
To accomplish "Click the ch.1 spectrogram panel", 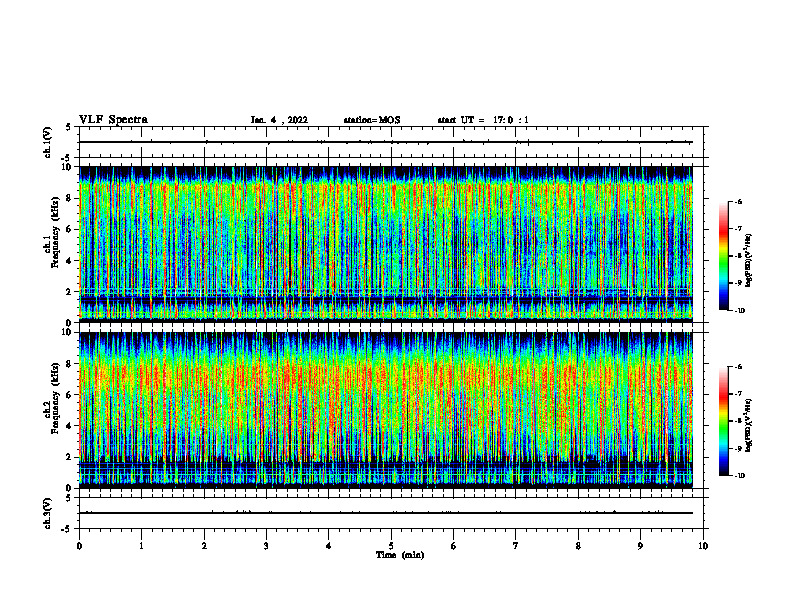I will click(x=386, y=244).
